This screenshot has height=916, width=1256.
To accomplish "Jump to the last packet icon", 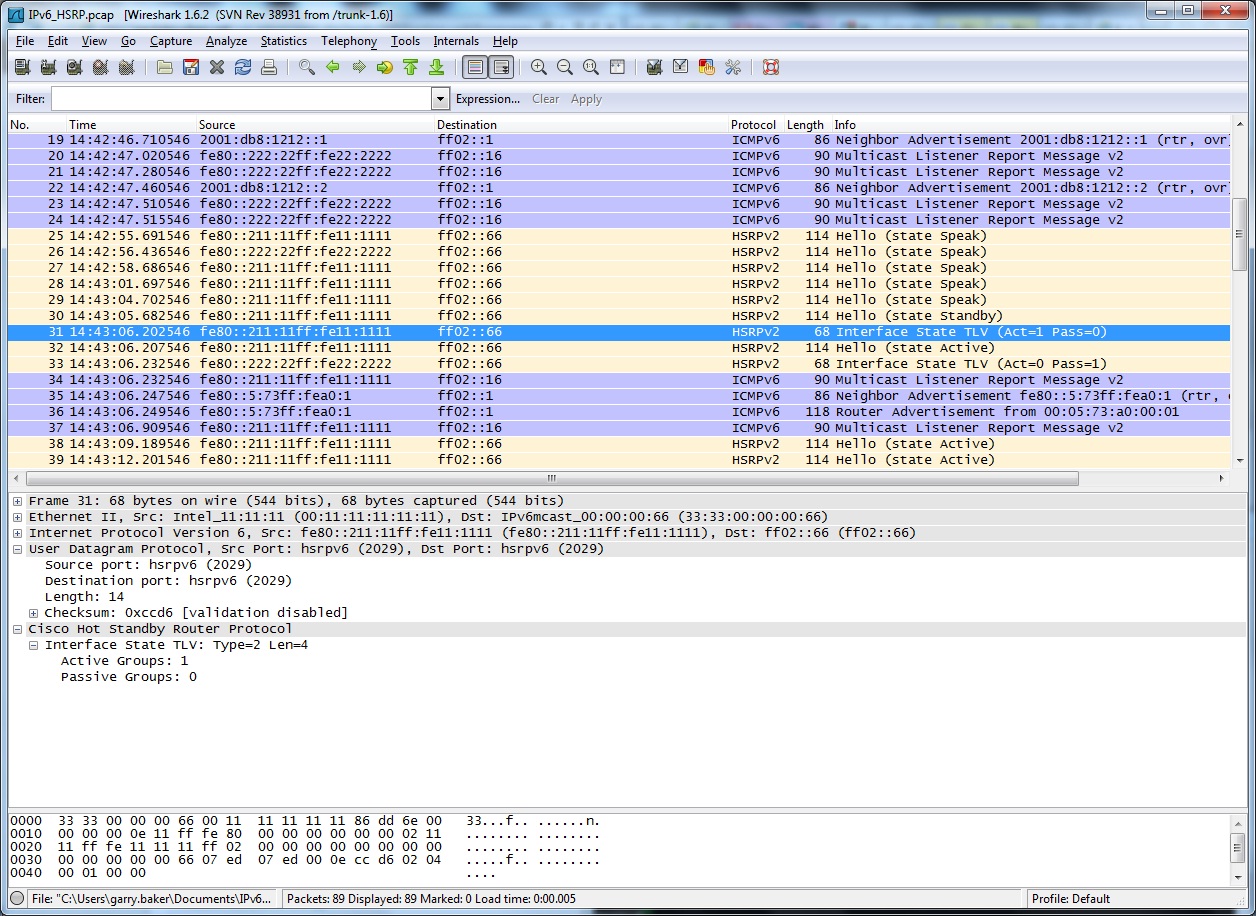I will click(437, 67).
